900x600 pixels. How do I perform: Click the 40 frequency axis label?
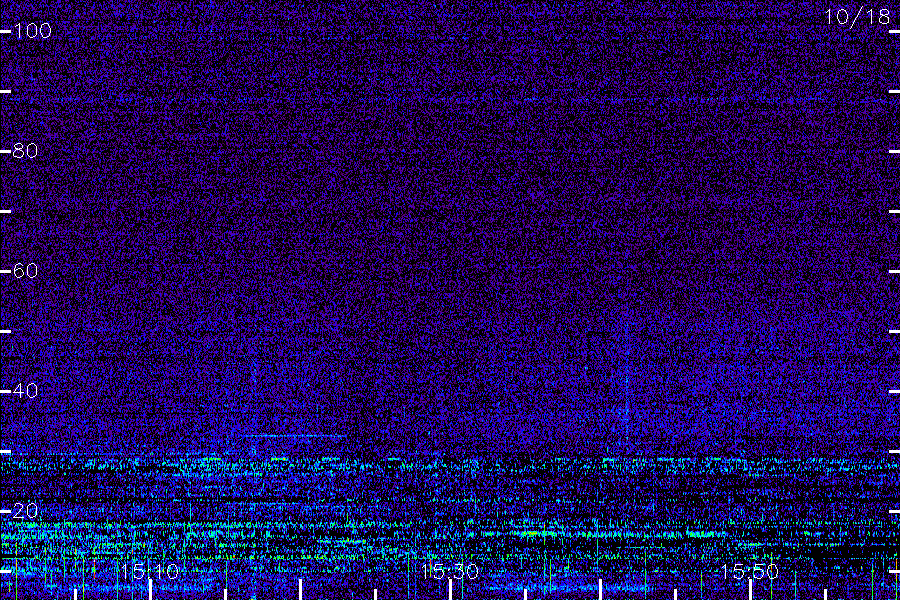[25, 390]
